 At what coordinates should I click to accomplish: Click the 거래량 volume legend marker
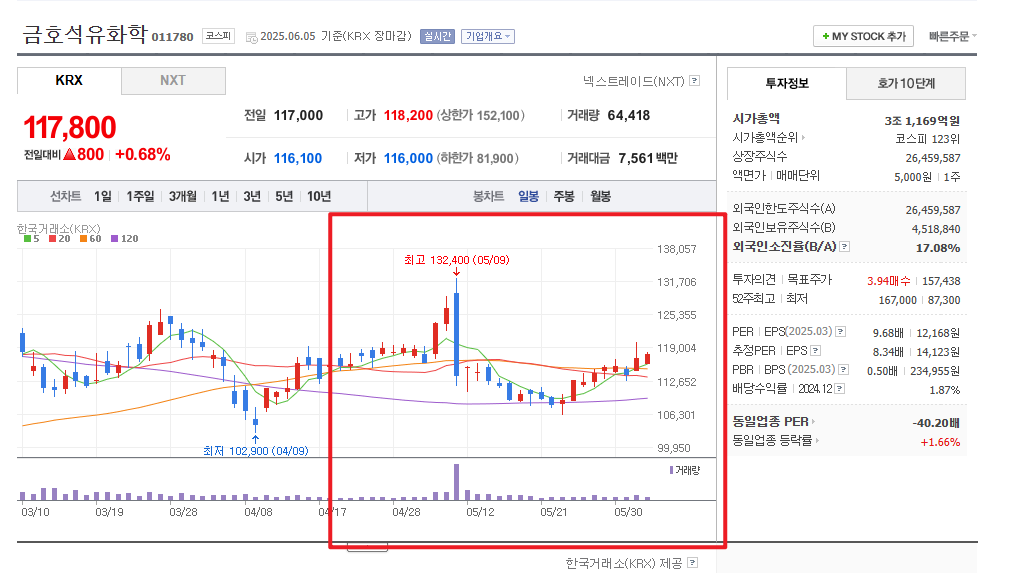tap(671, 470)
